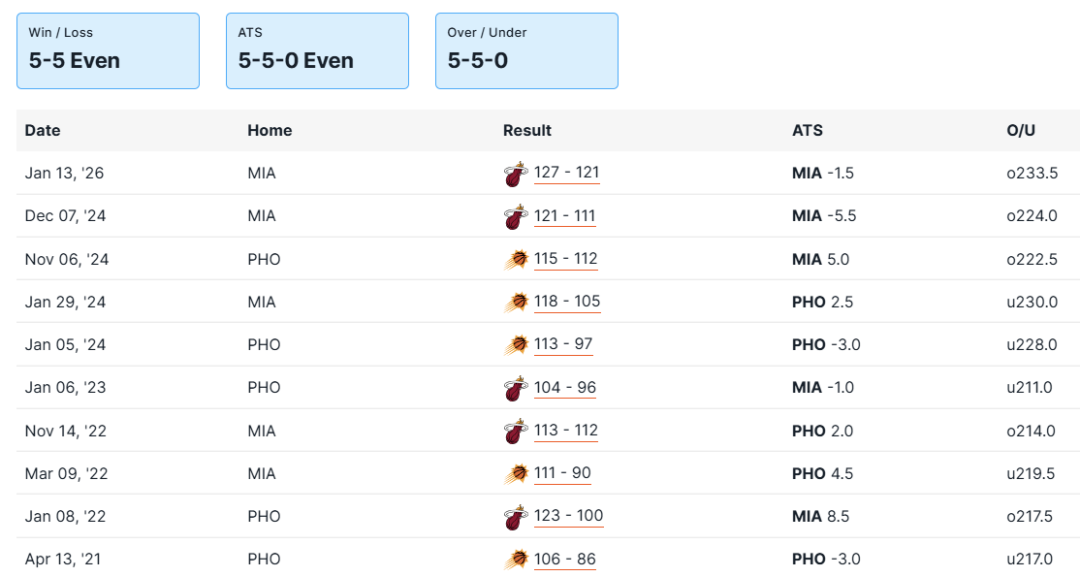Click the Suns logo beside 113 - 97
The height and width of the screenshot is (577, 1080).
click(x=515, y=346)
